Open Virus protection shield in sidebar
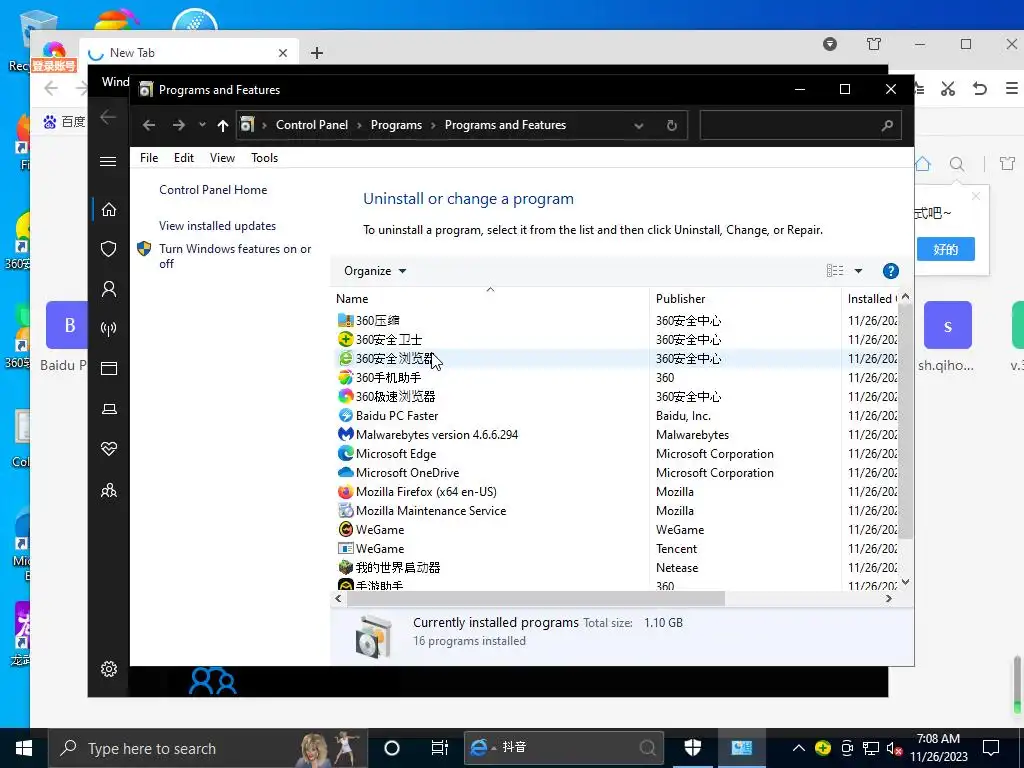The image size is (1024, 768). coord(108,249)
